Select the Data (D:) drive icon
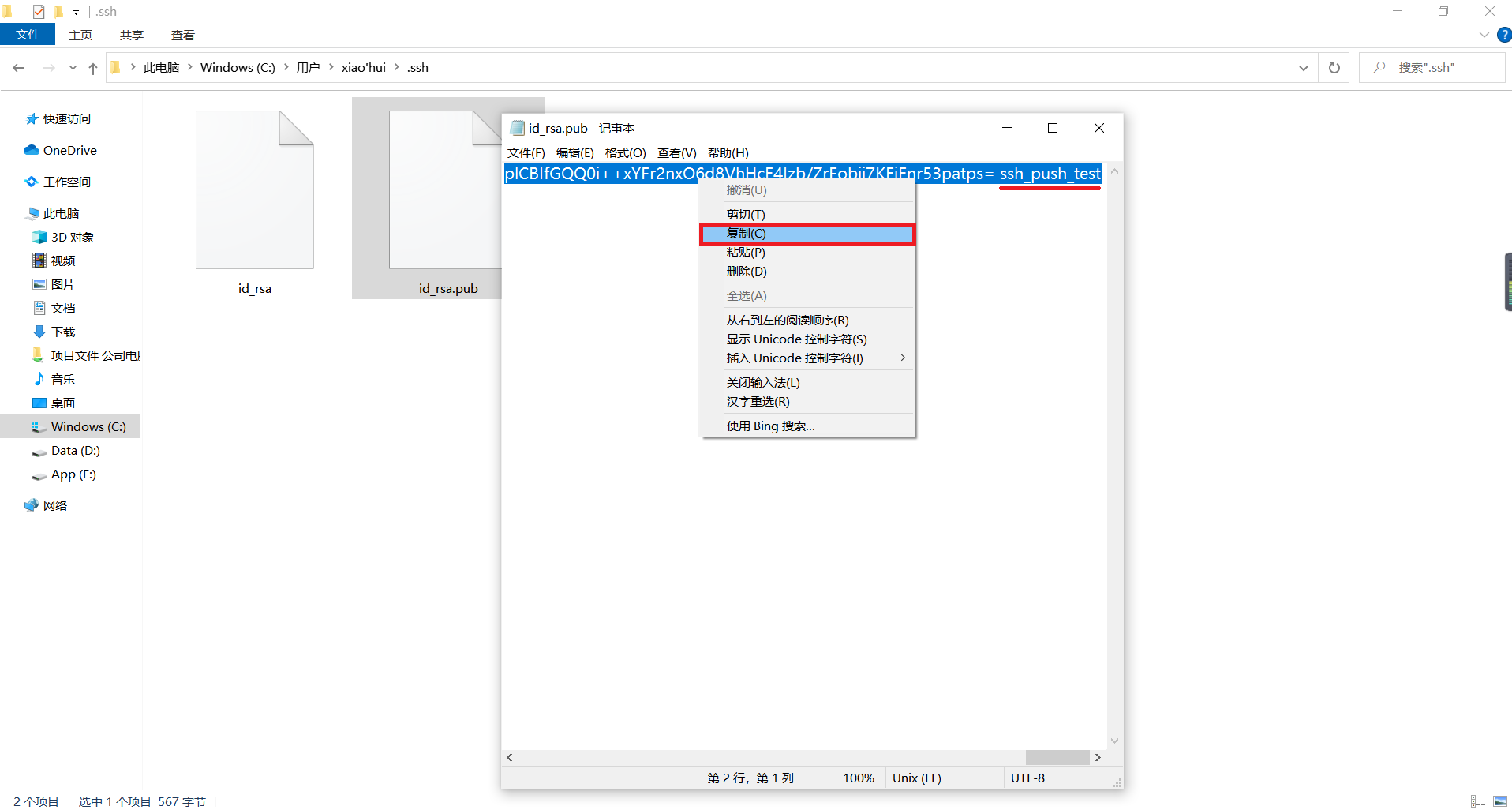 39,452
